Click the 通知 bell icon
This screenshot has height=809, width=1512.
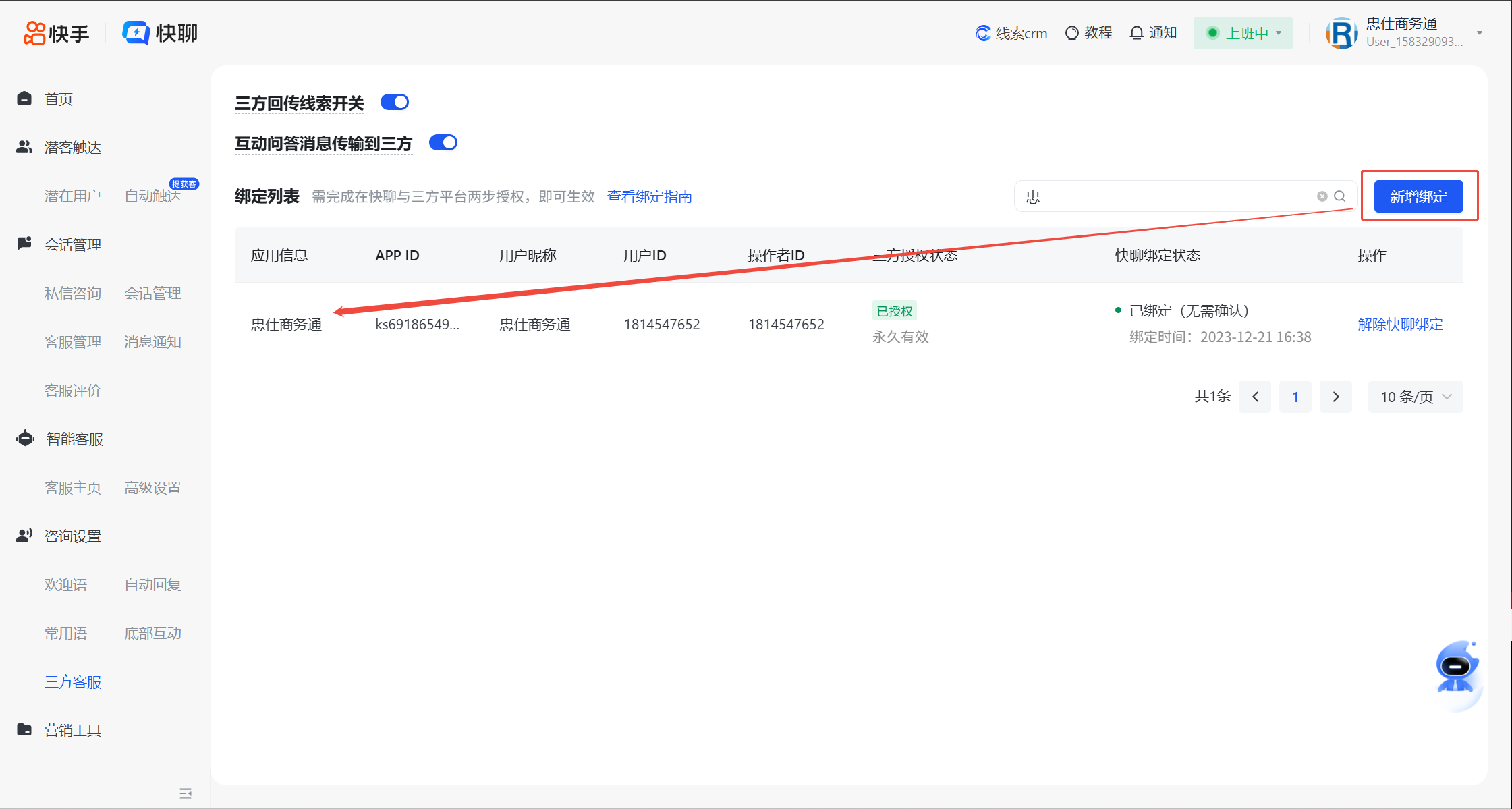point(1137,33)
